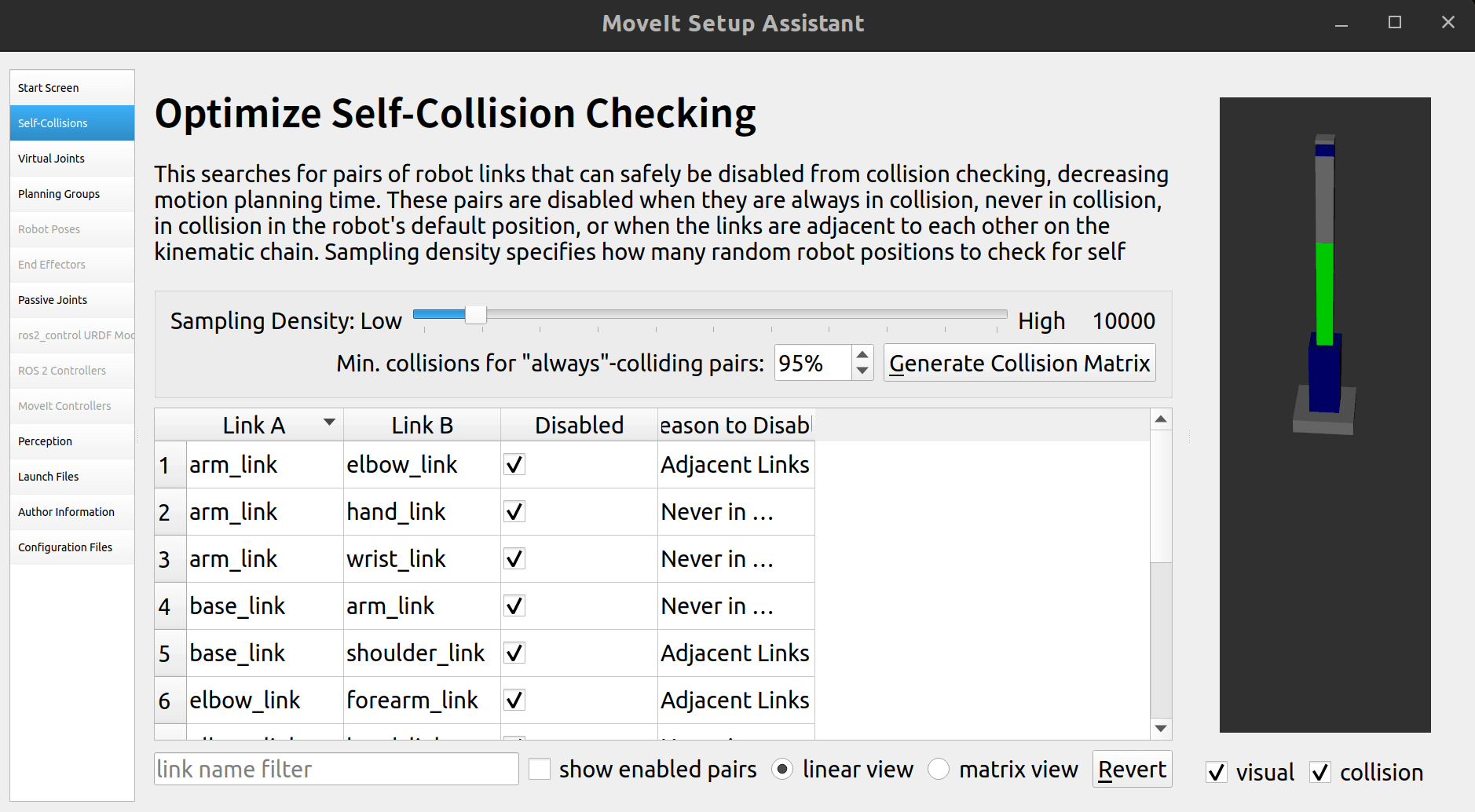Click the Revert button
This screenshot has height=812, width=1475.
tap(1132, 770)
